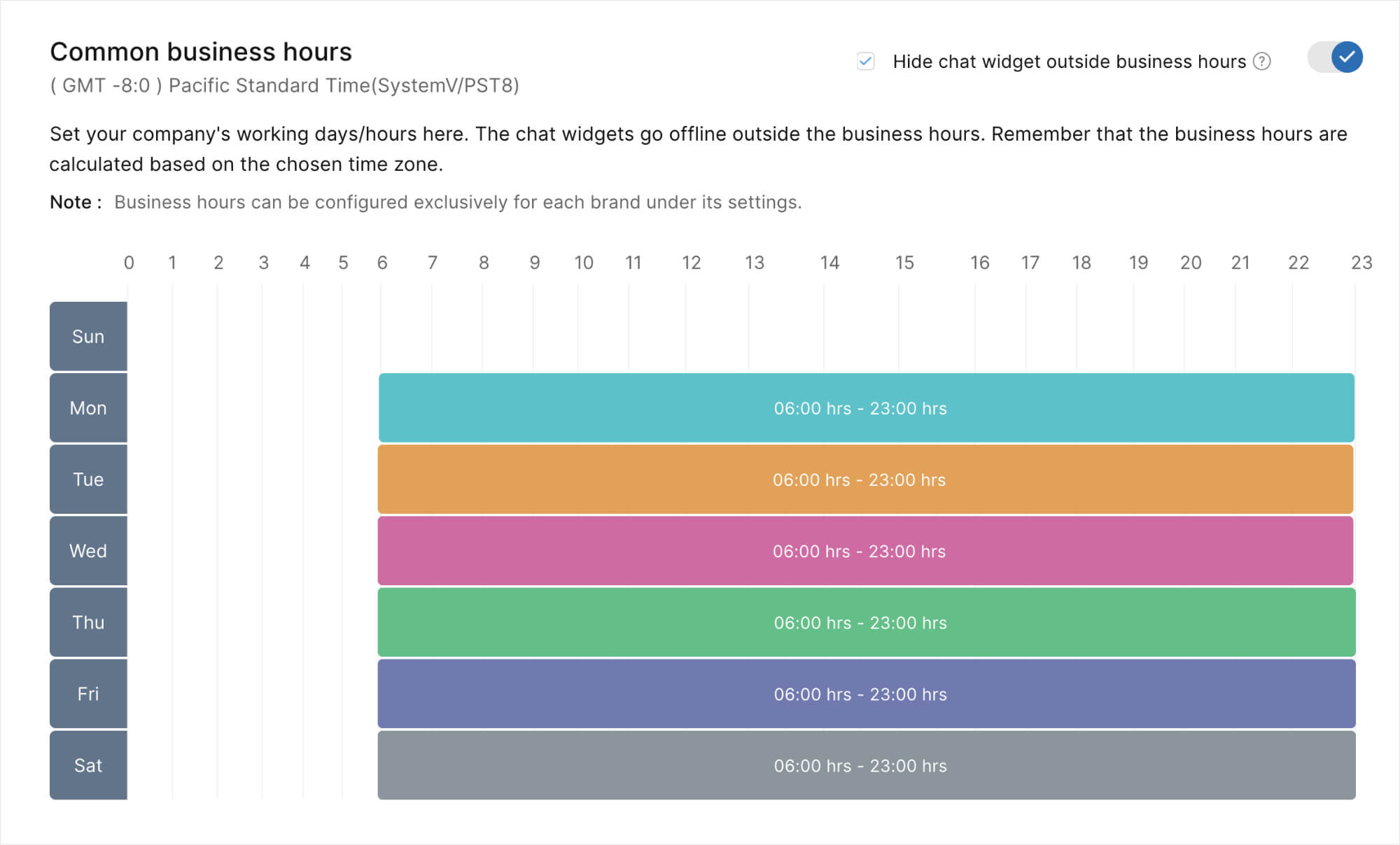
Task: Click the Mon day label
Action: click(88, 407)
